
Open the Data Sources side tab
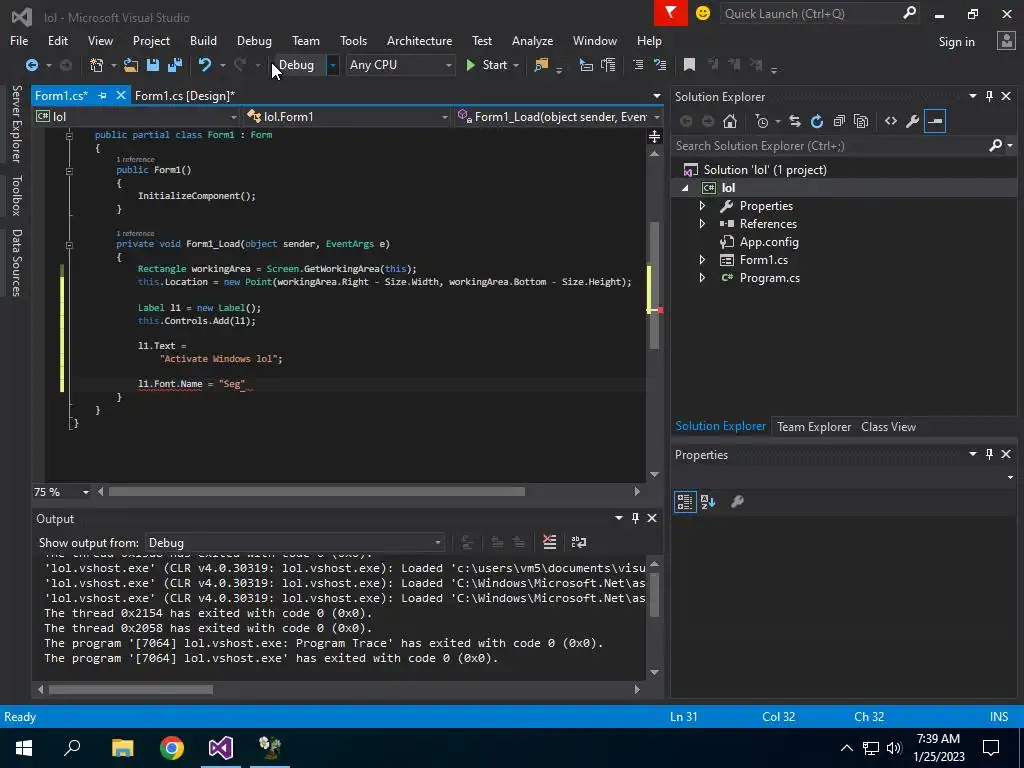[16, 263]
